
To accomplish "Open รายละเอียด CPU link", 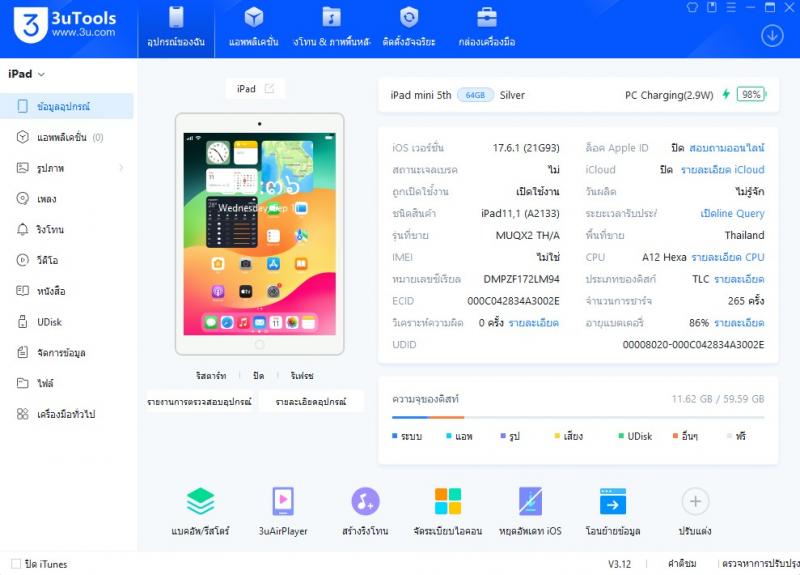I will [728, 257].
